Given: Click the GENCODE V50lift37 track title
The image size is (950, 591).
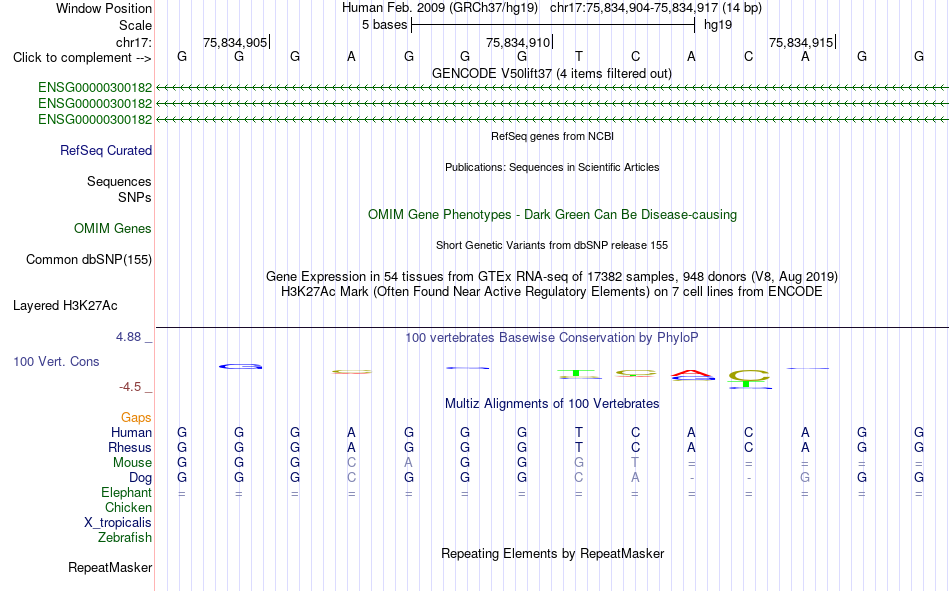Looking at the screenshot, I should 551,73.
